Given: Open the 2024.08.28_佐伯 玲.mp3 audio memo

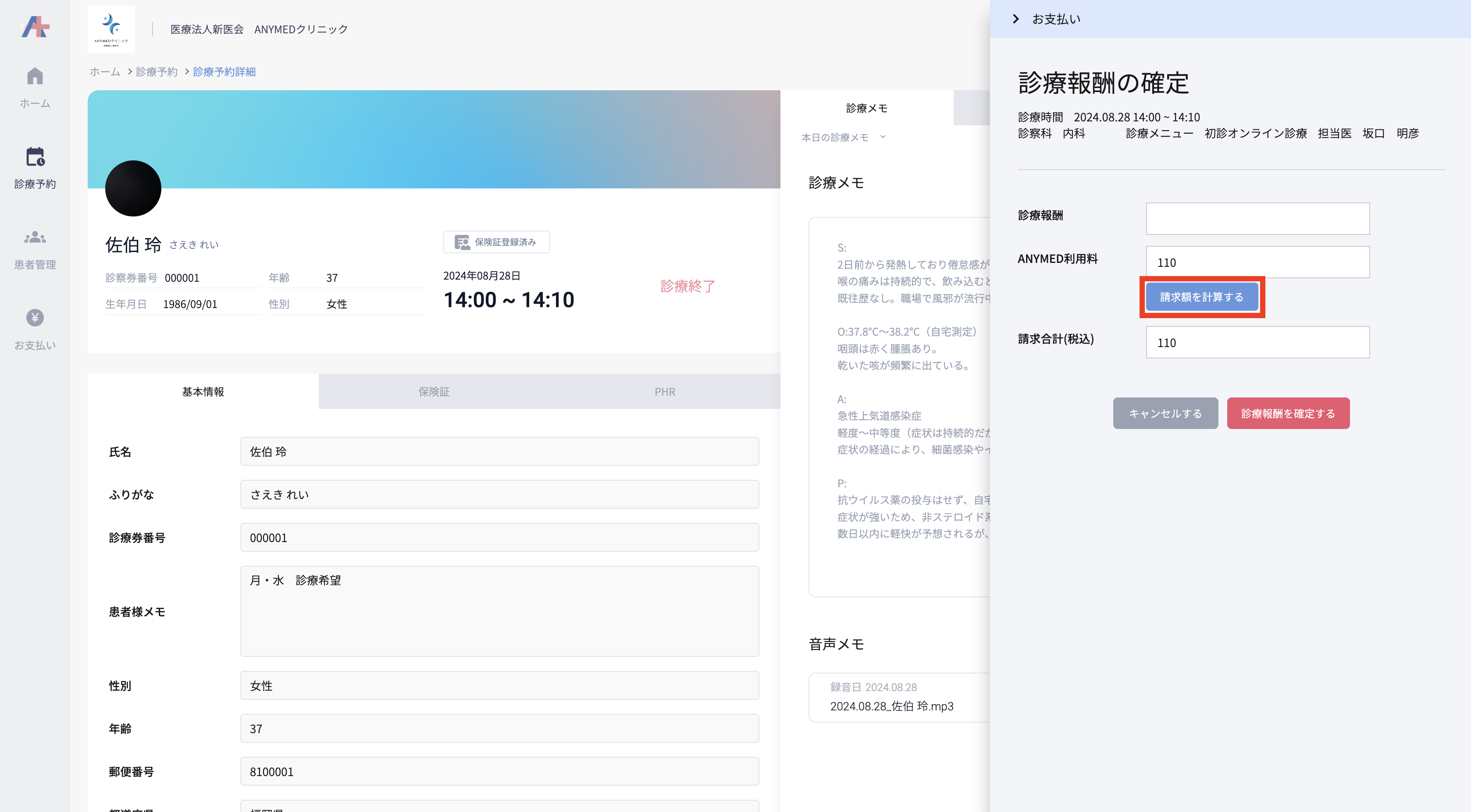Looking at the screenshot, I should coord(891,706).
